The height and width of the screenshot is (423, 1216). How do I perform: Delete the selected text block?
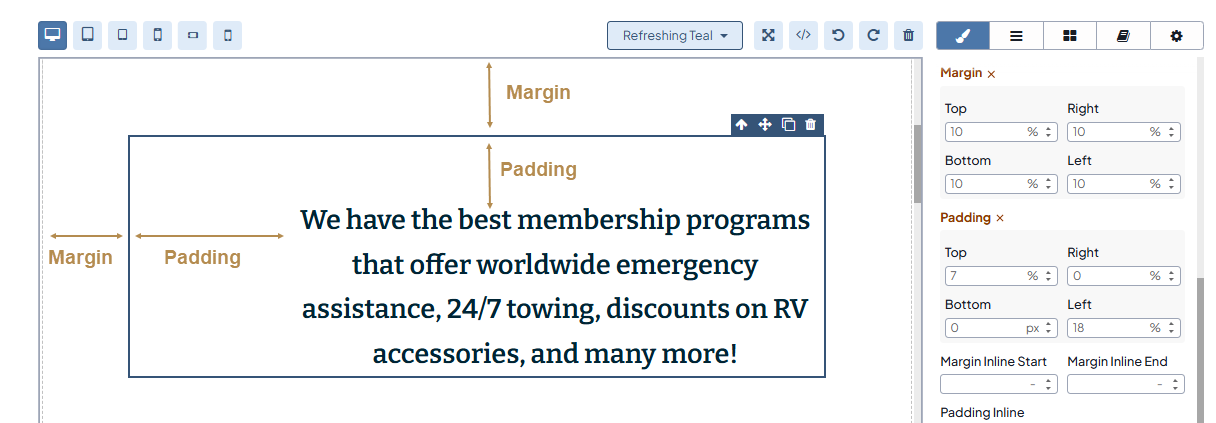(x=811, y=125)
